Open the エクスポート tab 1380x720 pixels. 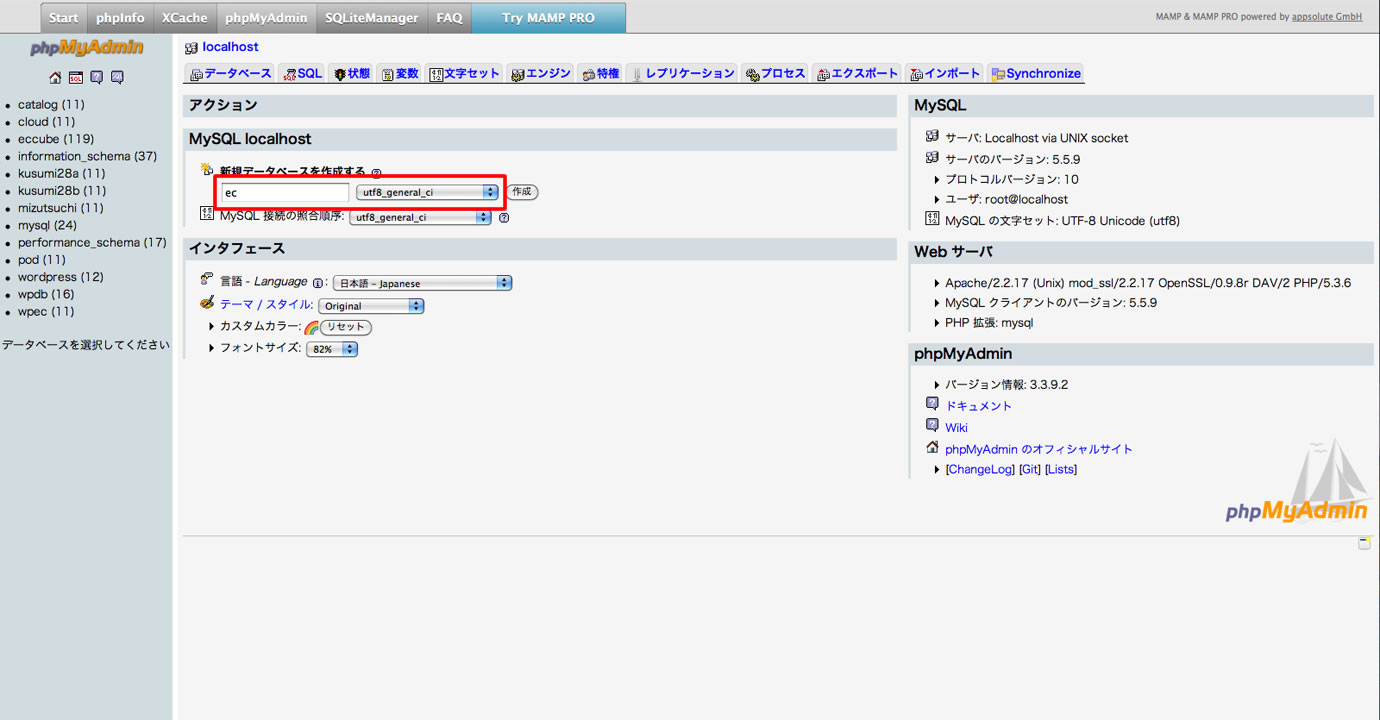857,73
